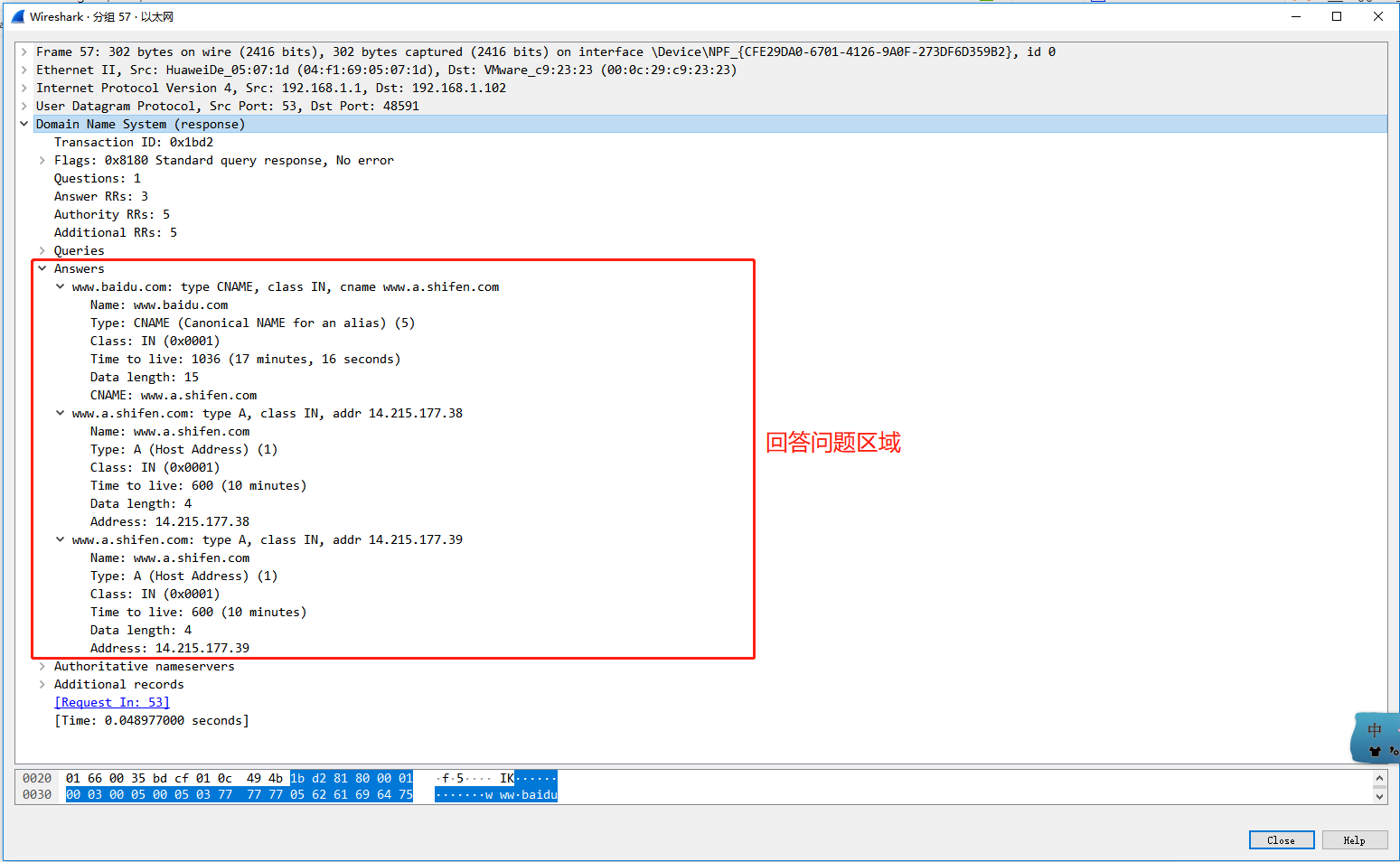The width and height of the screenshot is (1400, 862).
Task: Collapse www.baidu.com CNAME answer
Action: coord(61,286)
